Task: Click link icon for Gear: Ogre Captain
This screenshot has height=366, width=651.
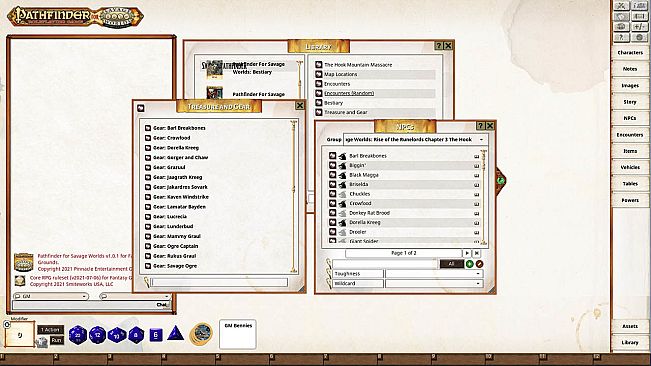Action: 148,246
